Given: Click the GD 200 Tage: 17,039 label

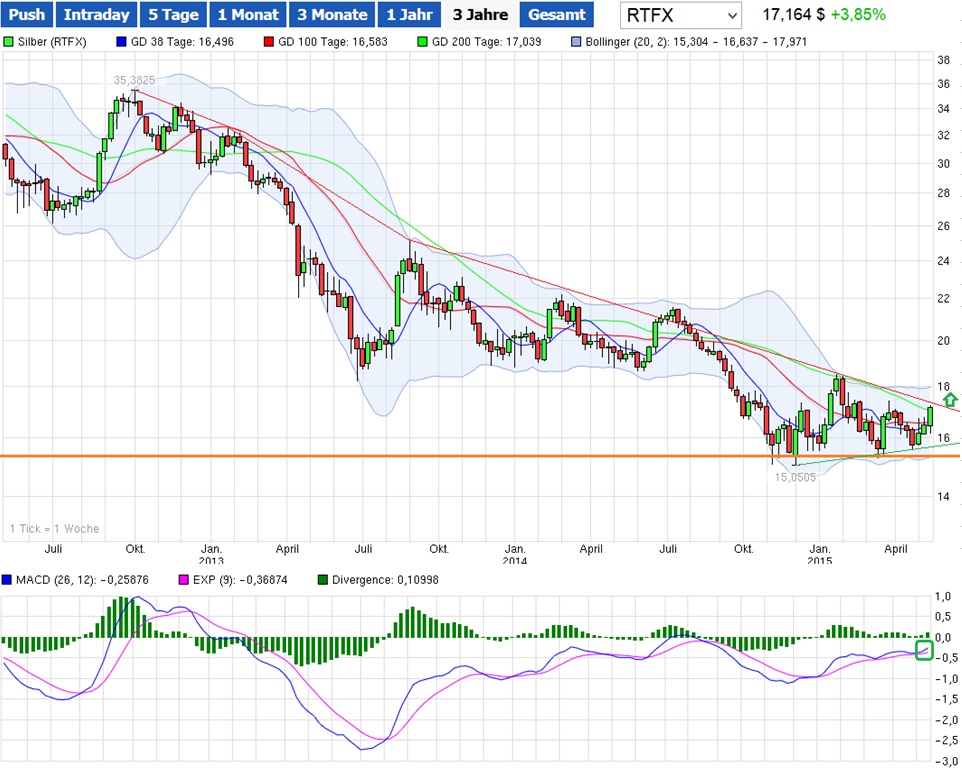Looking at the screenshot, I should 487,42.
